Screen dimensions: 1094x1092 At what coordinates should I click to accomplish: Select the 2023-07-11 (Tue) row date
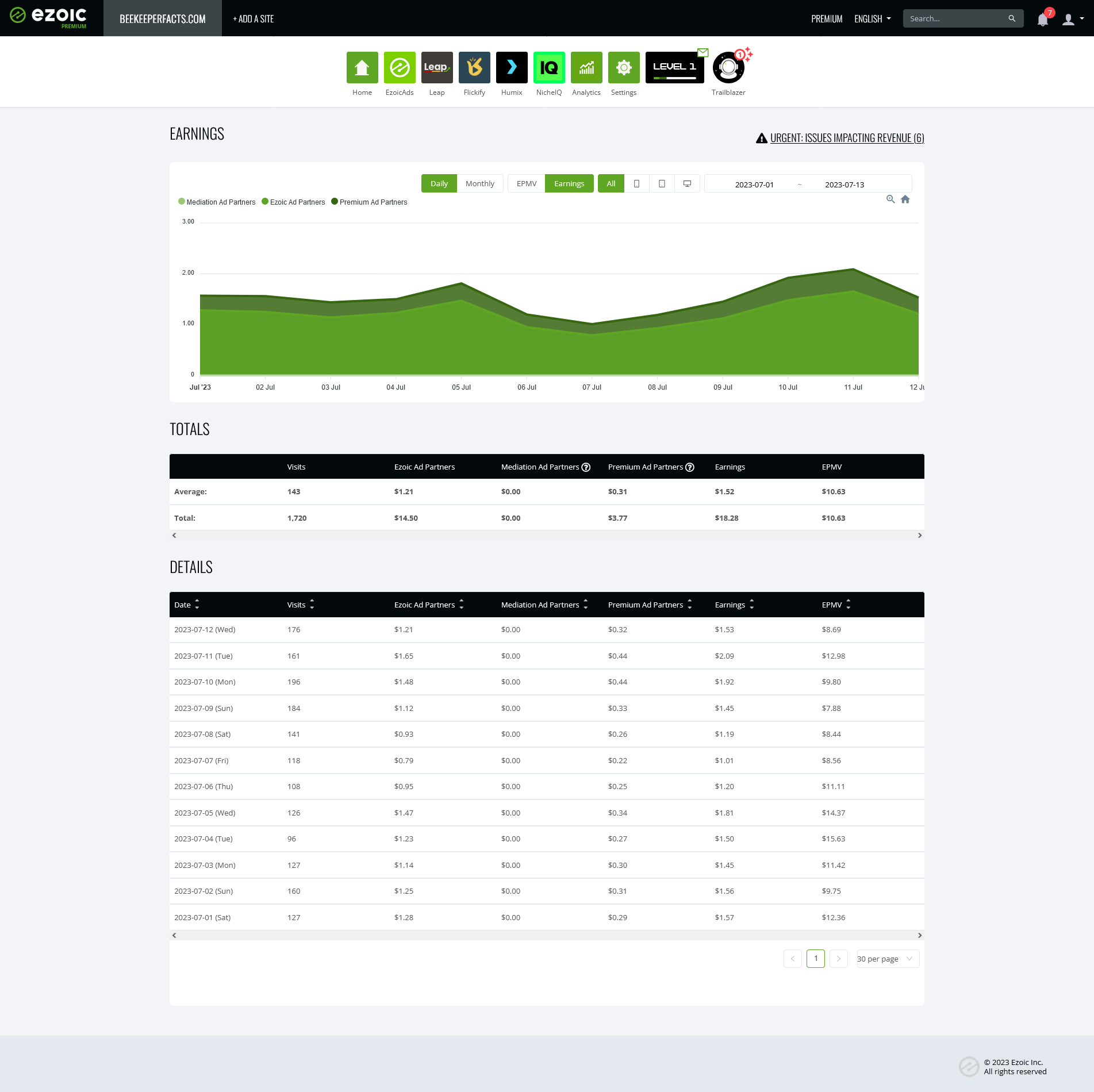pyautogui.click(x=204, y=656)
